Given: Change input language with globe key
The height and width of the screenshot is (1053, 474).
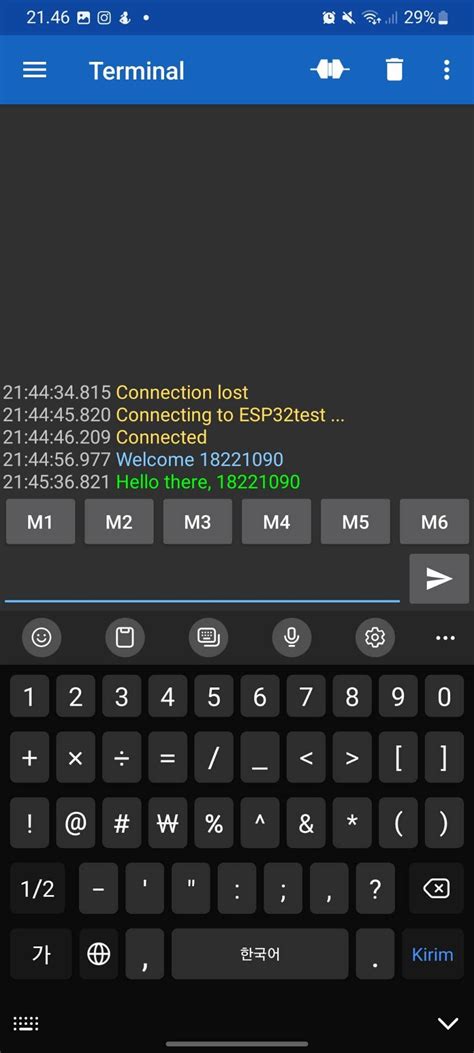Looking at the screenshot, I should [x=99, y=954].
